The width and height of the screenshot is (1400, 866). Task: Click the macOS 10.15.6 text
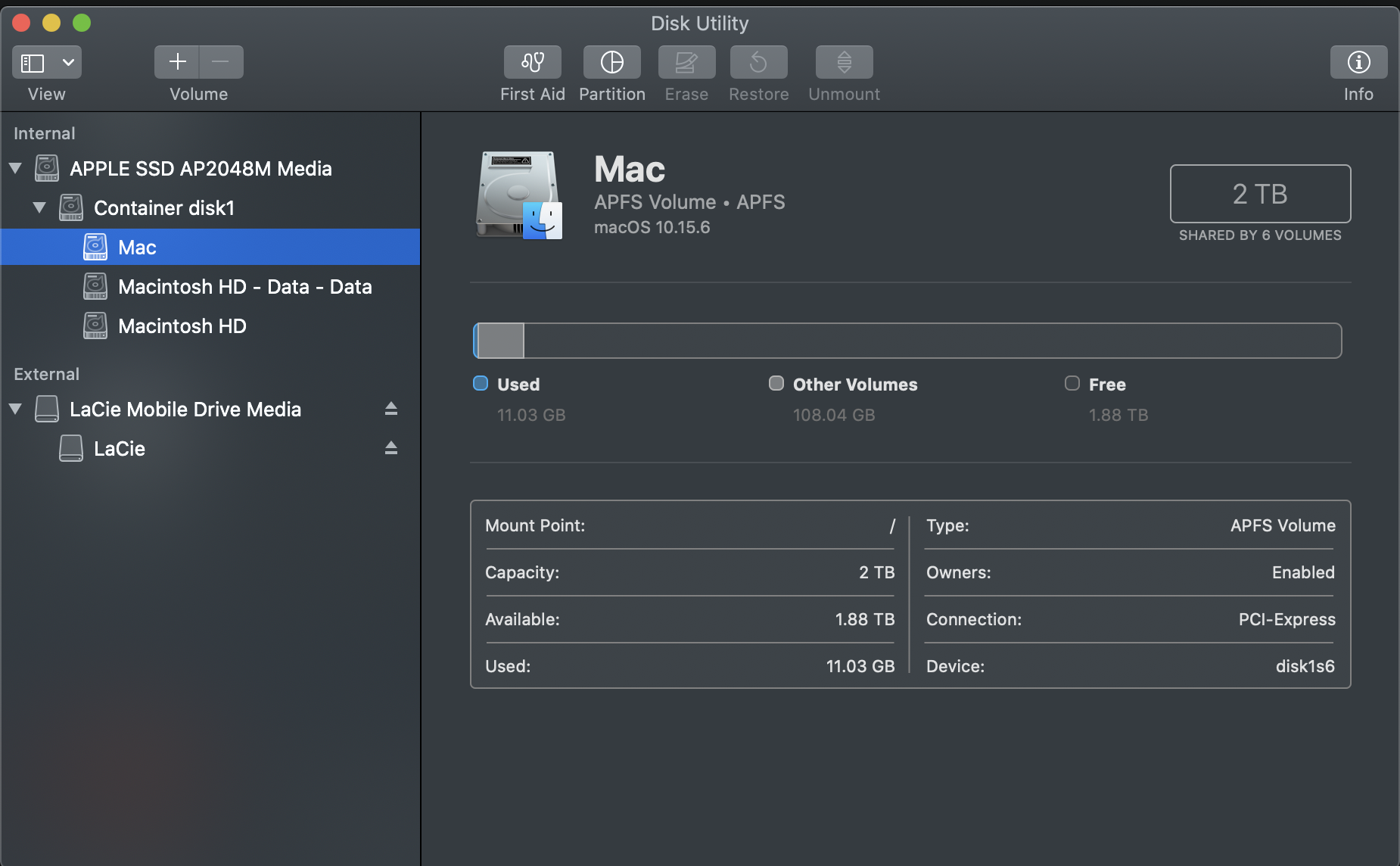click(x=652, y=227)
